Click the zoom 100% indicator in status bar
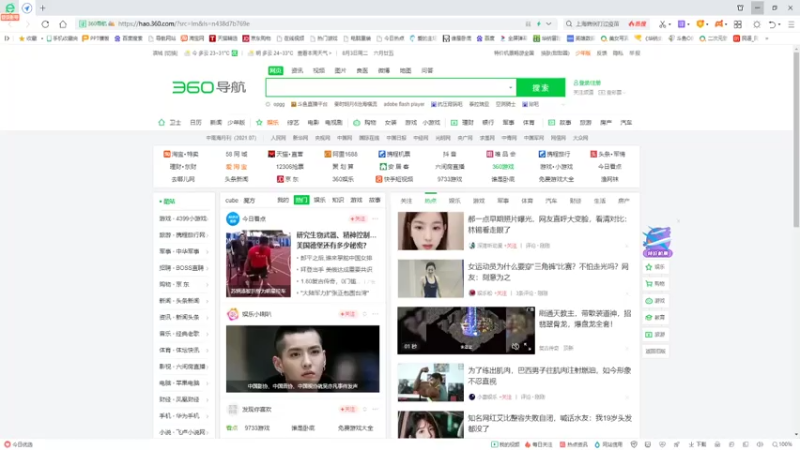 tap(782, 444)
